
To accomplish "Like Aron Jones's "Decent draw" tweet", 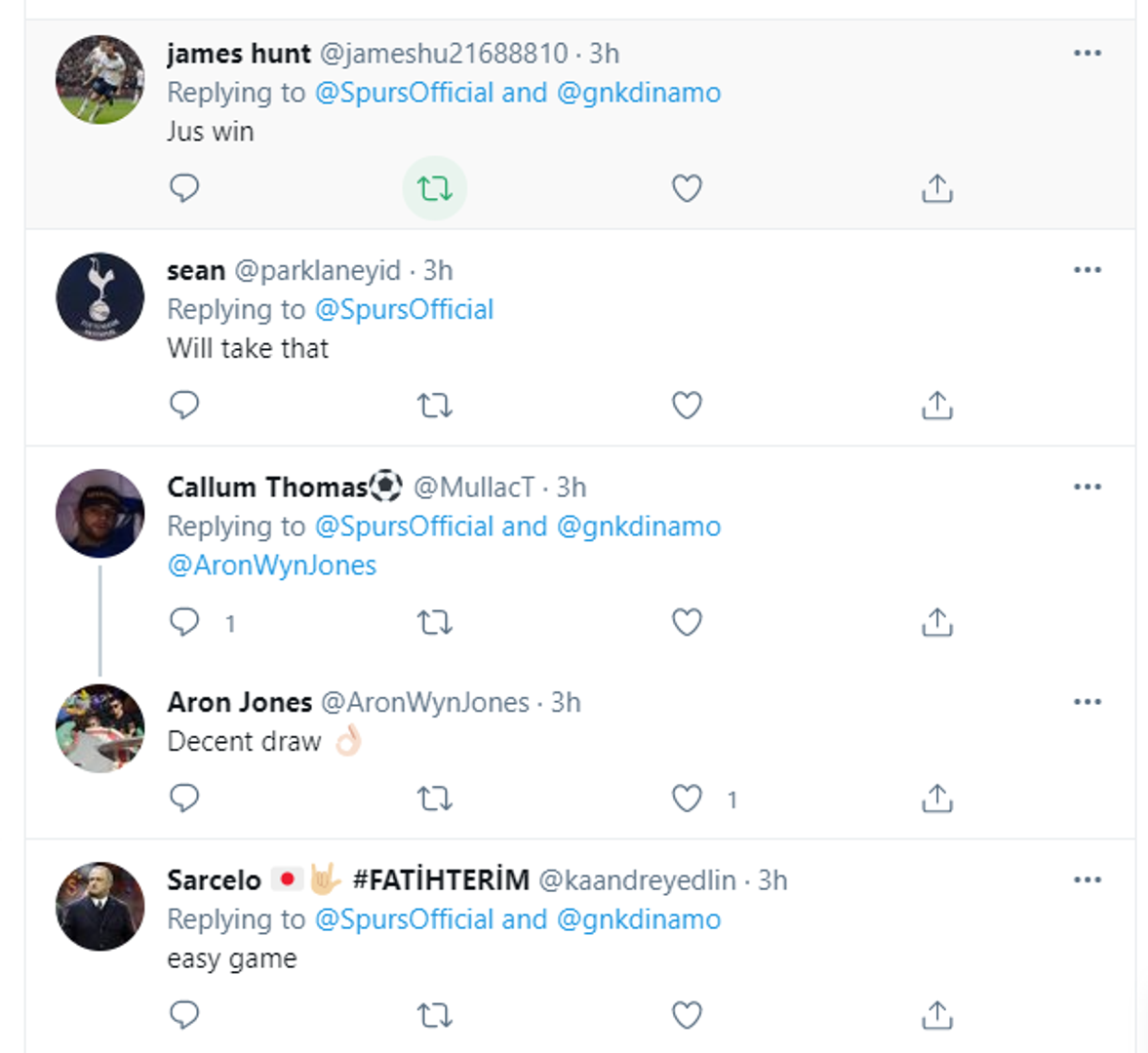I will [x=687, y=799].
